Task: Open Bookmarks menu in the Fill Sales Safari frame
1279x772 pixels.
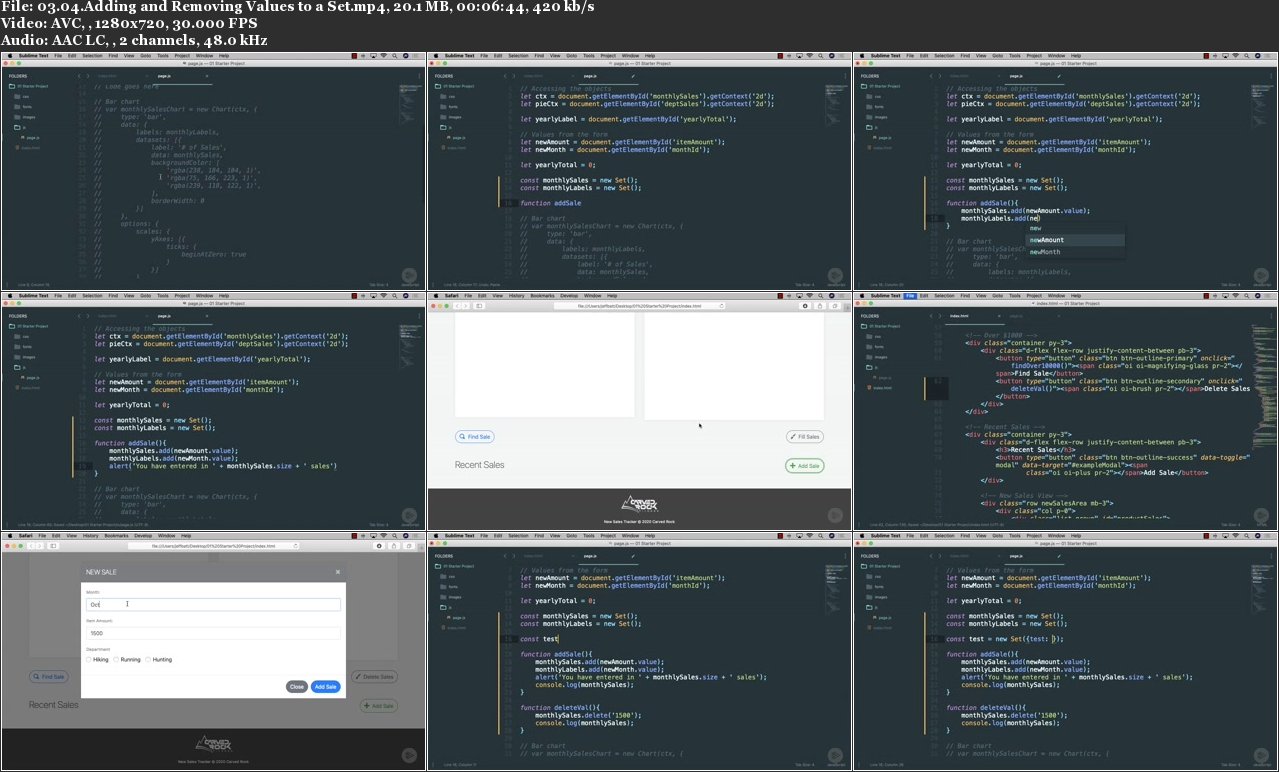Action: tap(542, 296)
